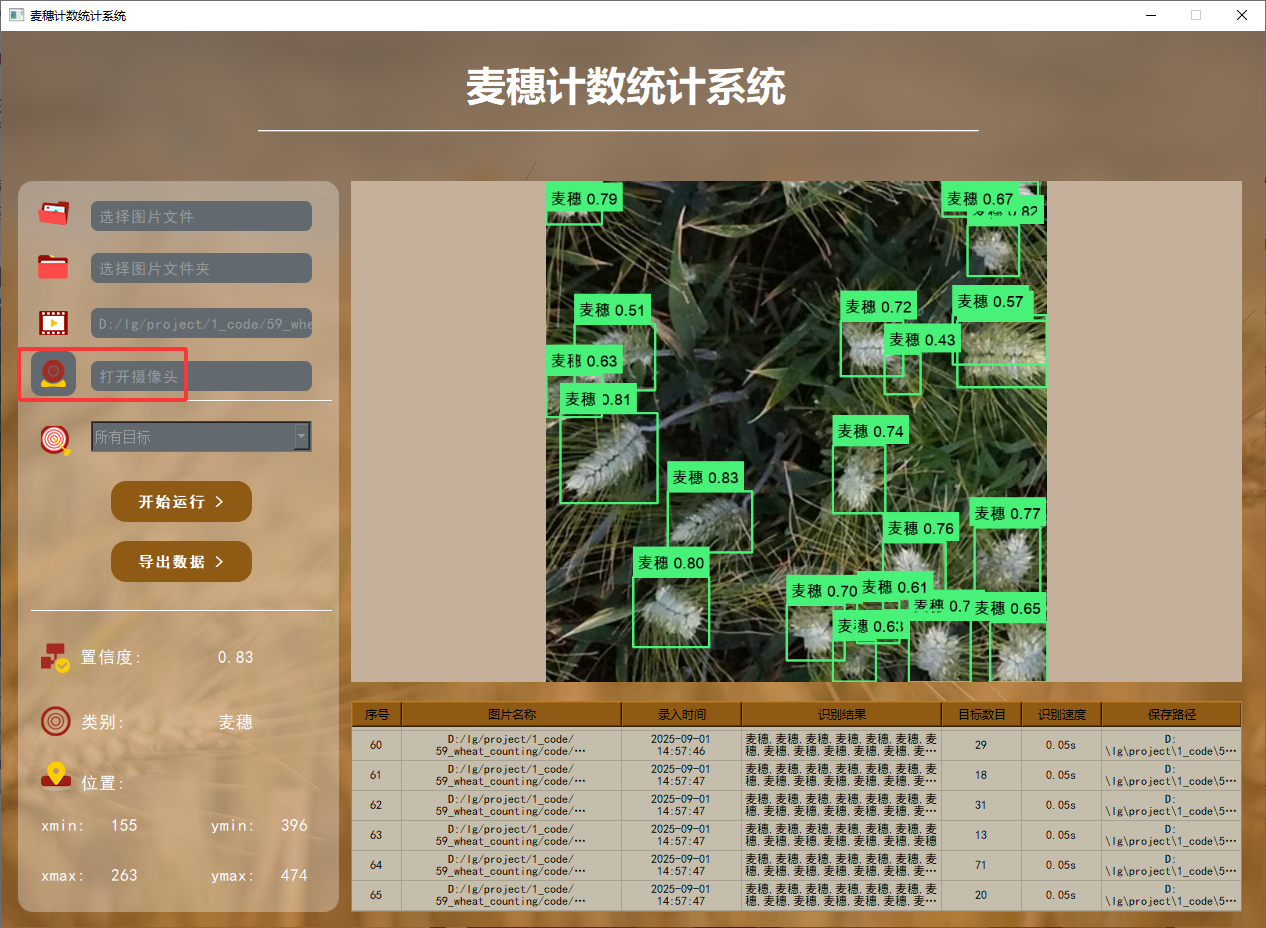
Task: Click target count cell 71
Action: [x=982, y=865]
